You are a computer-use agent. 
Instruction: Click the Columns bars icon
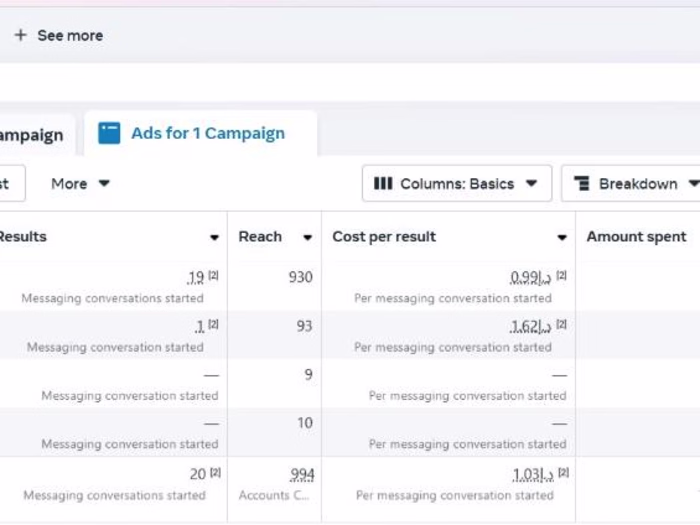(383, 184)
